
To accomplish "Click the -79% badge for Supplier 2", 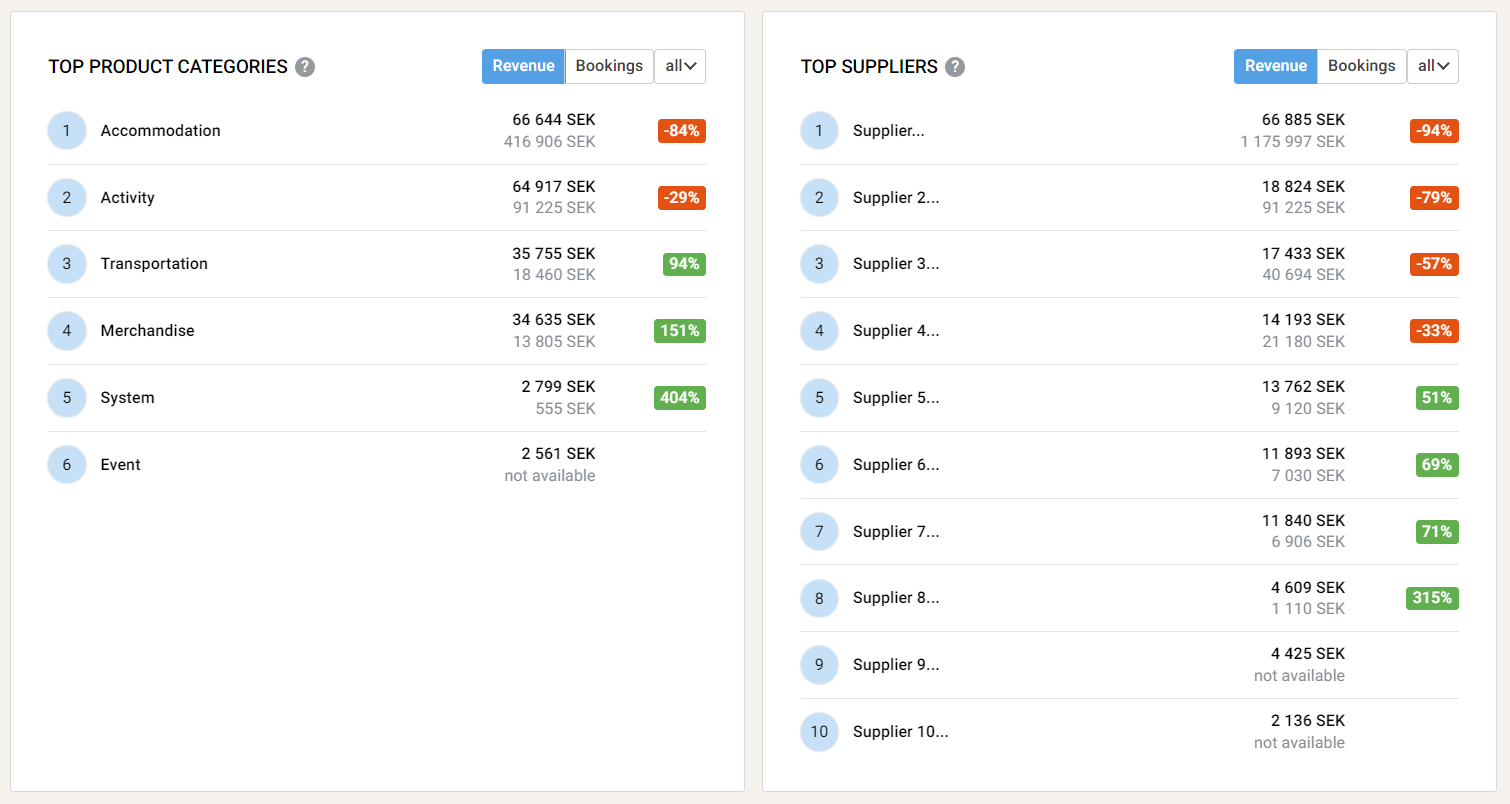I will [1434, 198].
